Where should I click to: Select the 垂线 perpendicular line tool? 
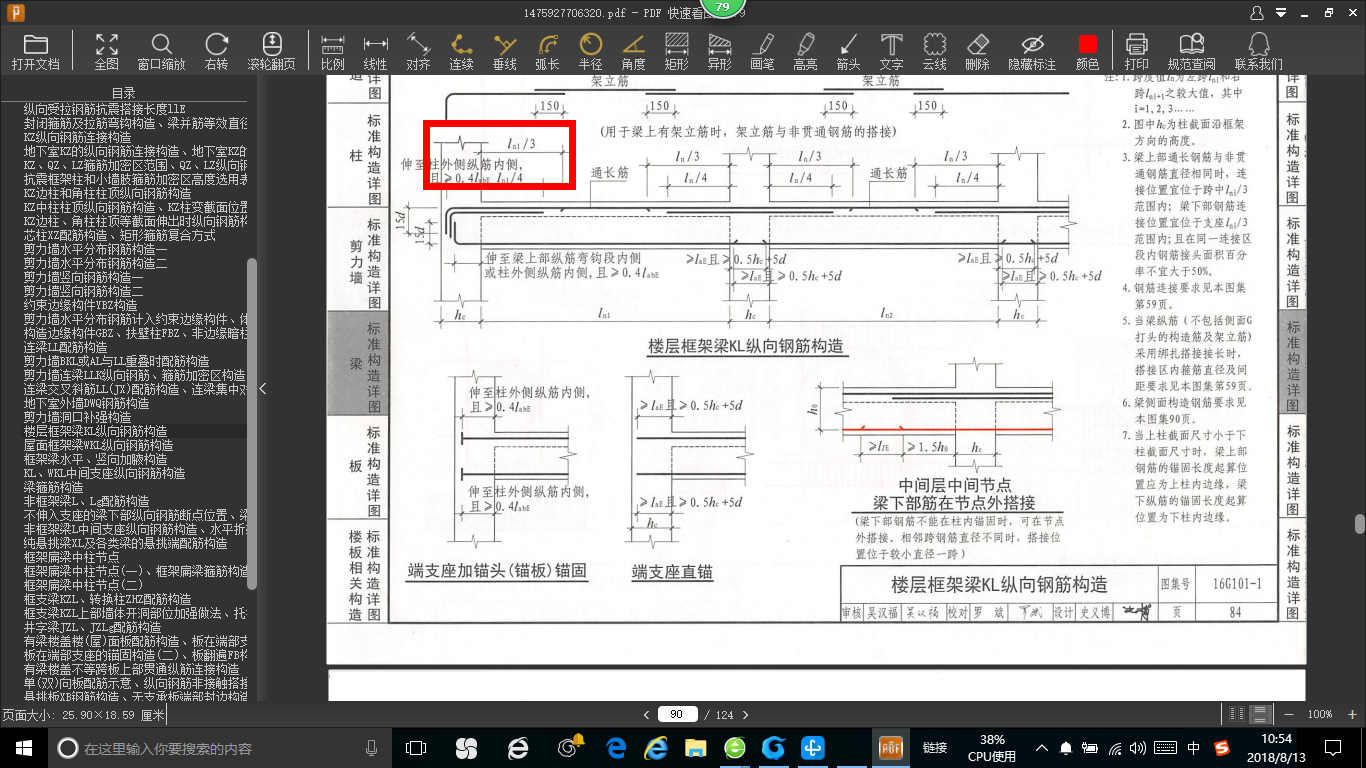click(504, 51)
